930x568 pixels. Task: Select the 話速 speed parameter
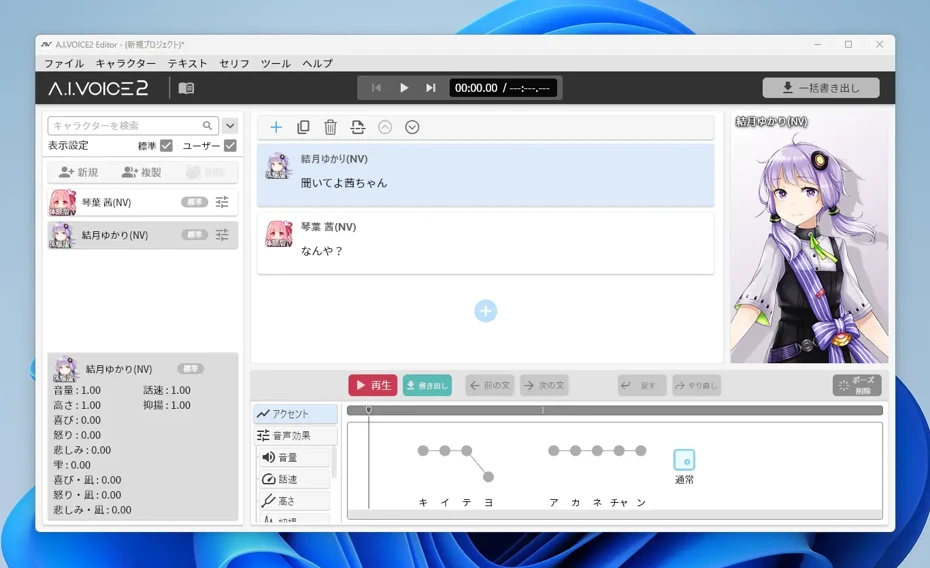pos(294,479)
